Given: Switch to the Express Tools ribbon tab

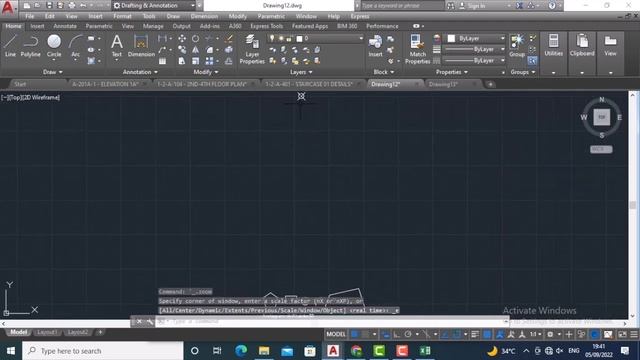Looking at the screenshot, I should 267,26.
